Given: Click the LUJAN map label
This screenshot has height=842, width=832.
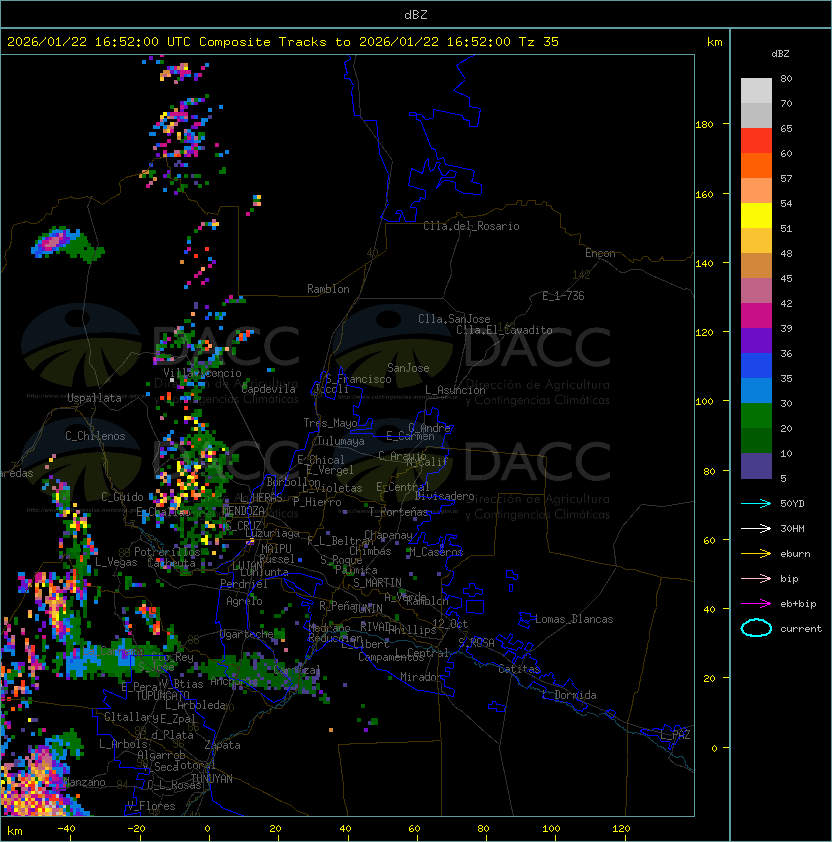Looking at the screenshot, I should pyautogui.click(x=247, y=566).
